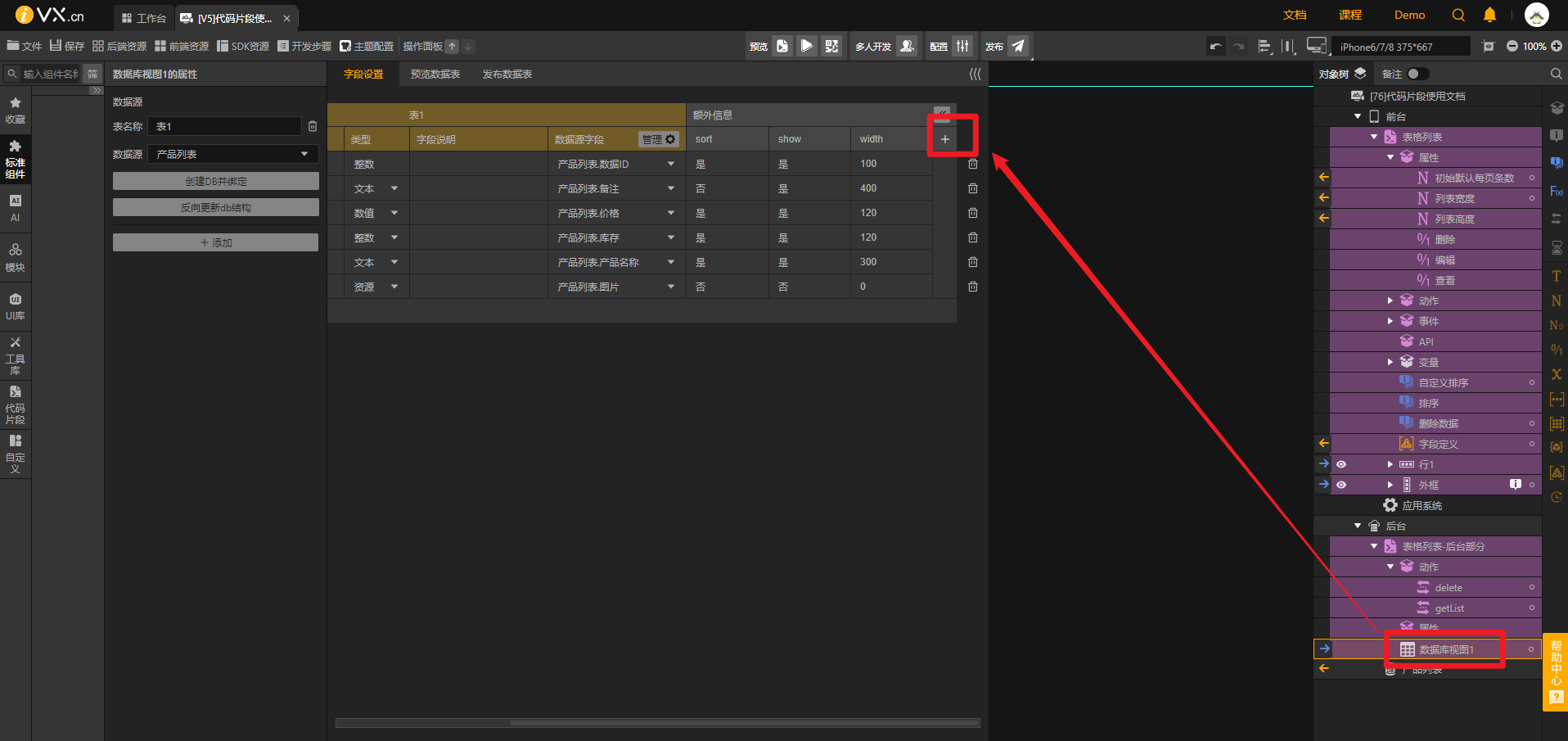Delete the 产品列表.备注 field row

pos(973,188)
